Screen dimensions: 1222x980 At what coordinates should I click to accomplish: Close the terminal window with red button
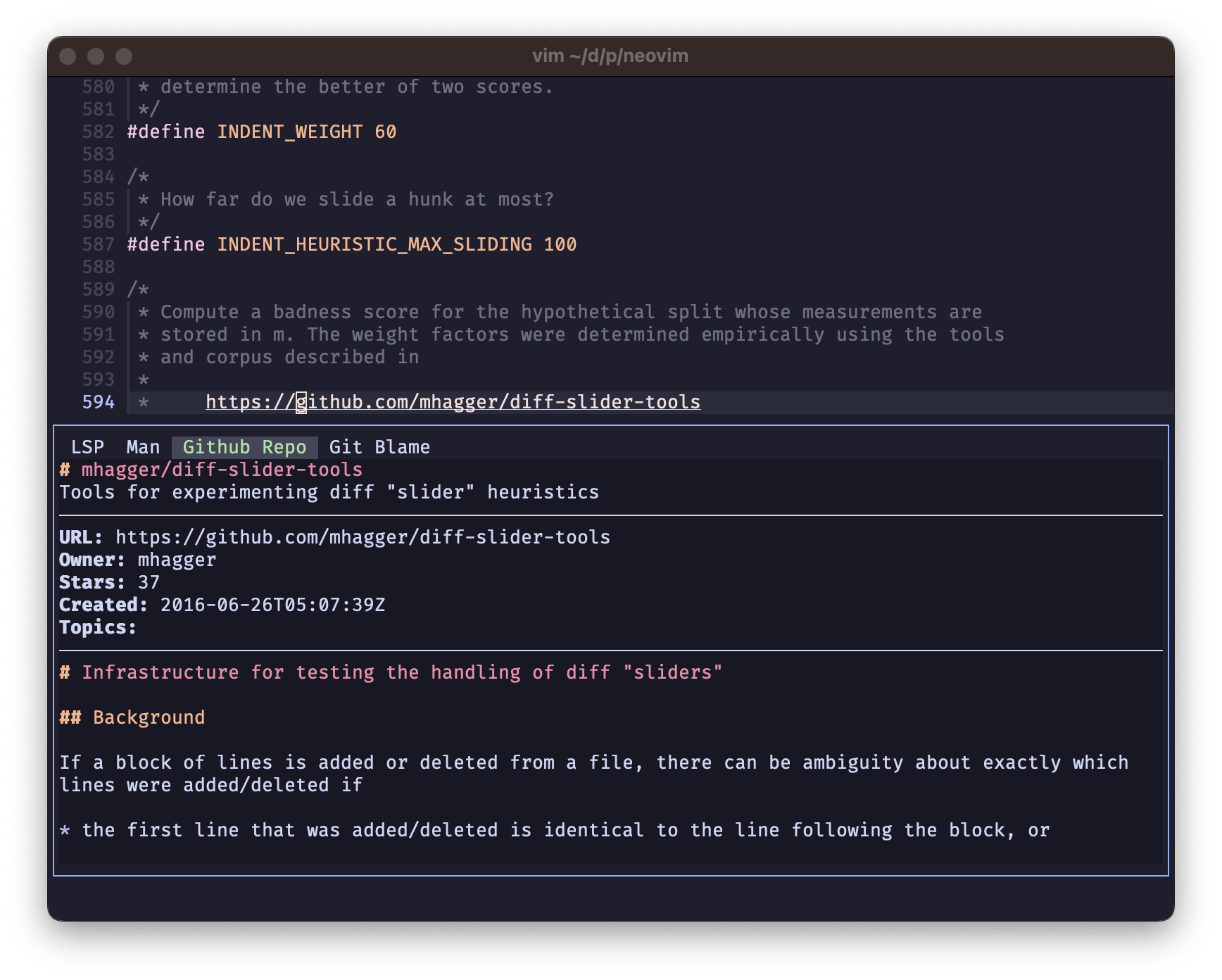point(68,56)
